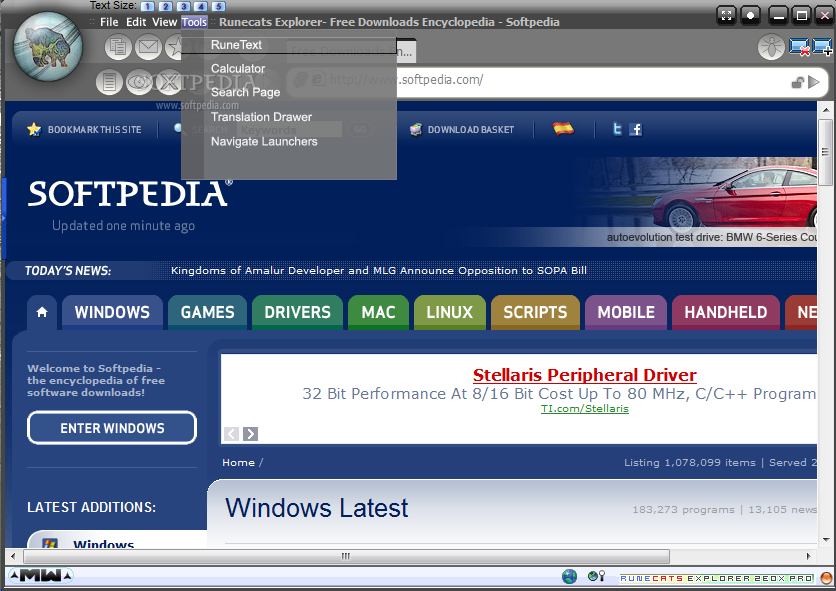Open the HANDHELD category tab
836x591 pixels.
tap(726, 312)
